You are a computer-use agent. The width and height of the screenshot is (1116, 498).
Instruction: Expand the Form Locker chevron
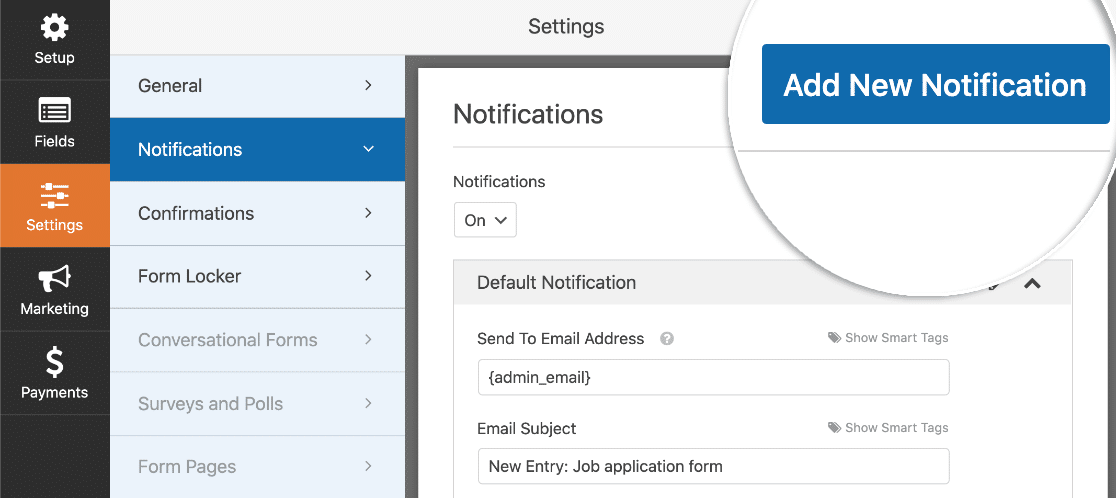click(x=368, y=276)
